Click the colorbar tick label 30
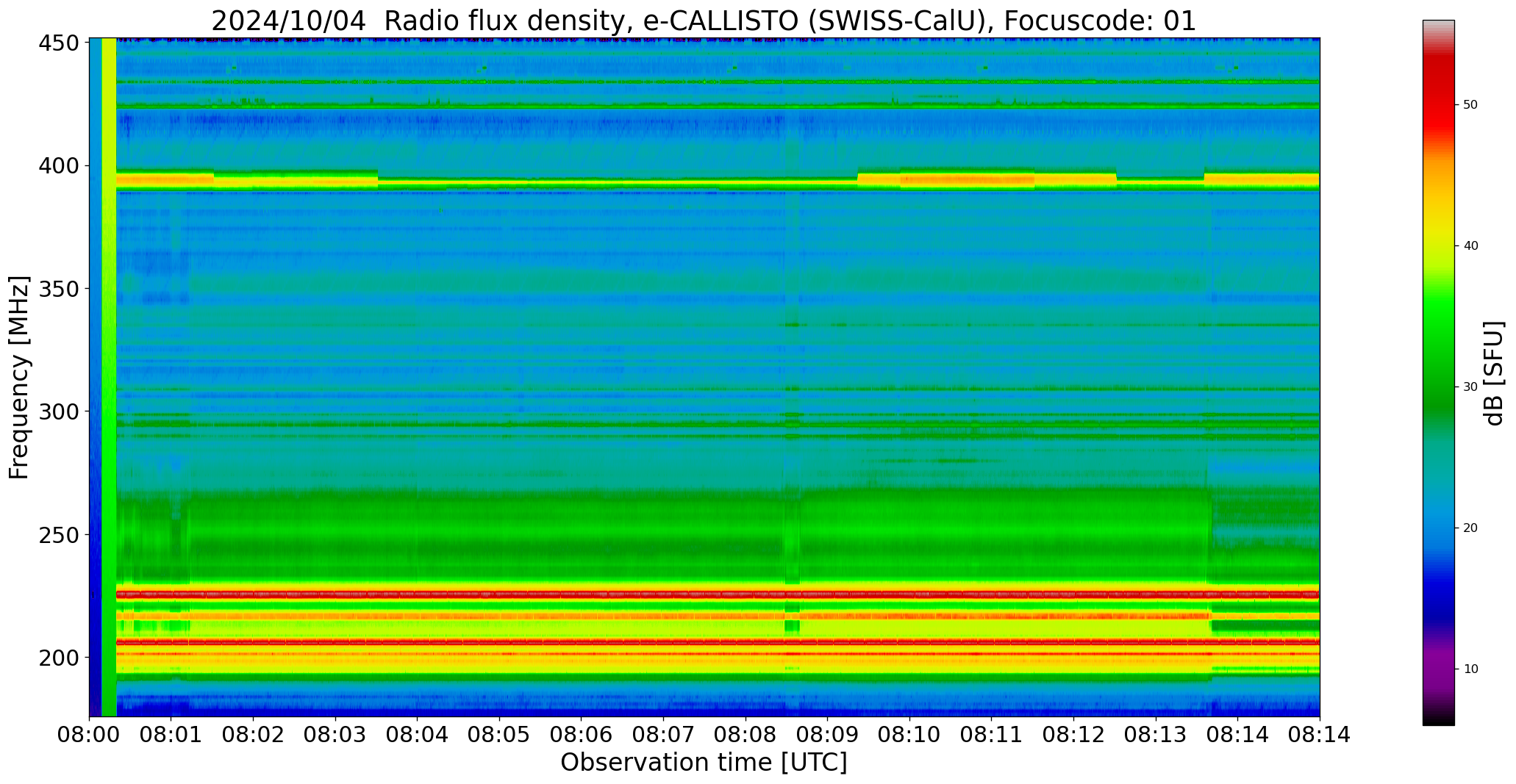 tap(1470, 387)
